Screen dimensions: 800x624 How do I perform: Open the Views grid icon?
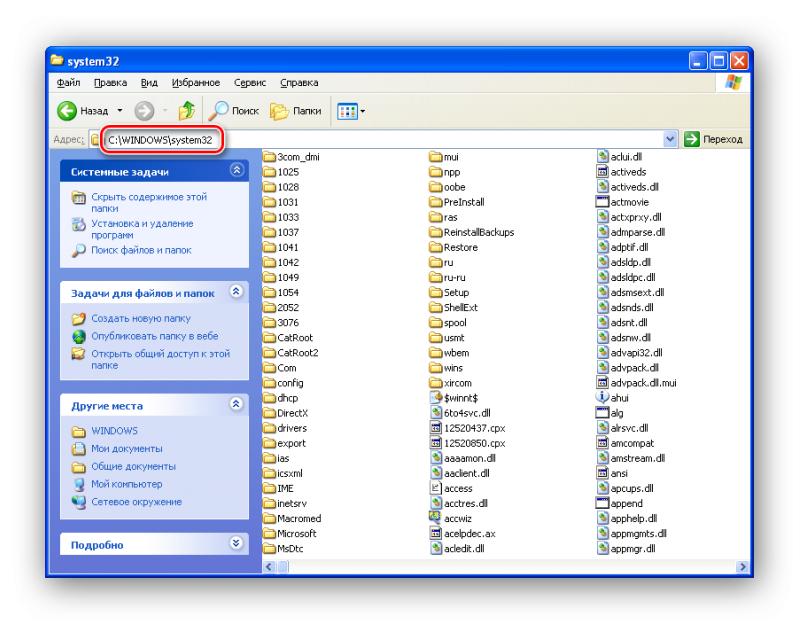pos(347,111)
